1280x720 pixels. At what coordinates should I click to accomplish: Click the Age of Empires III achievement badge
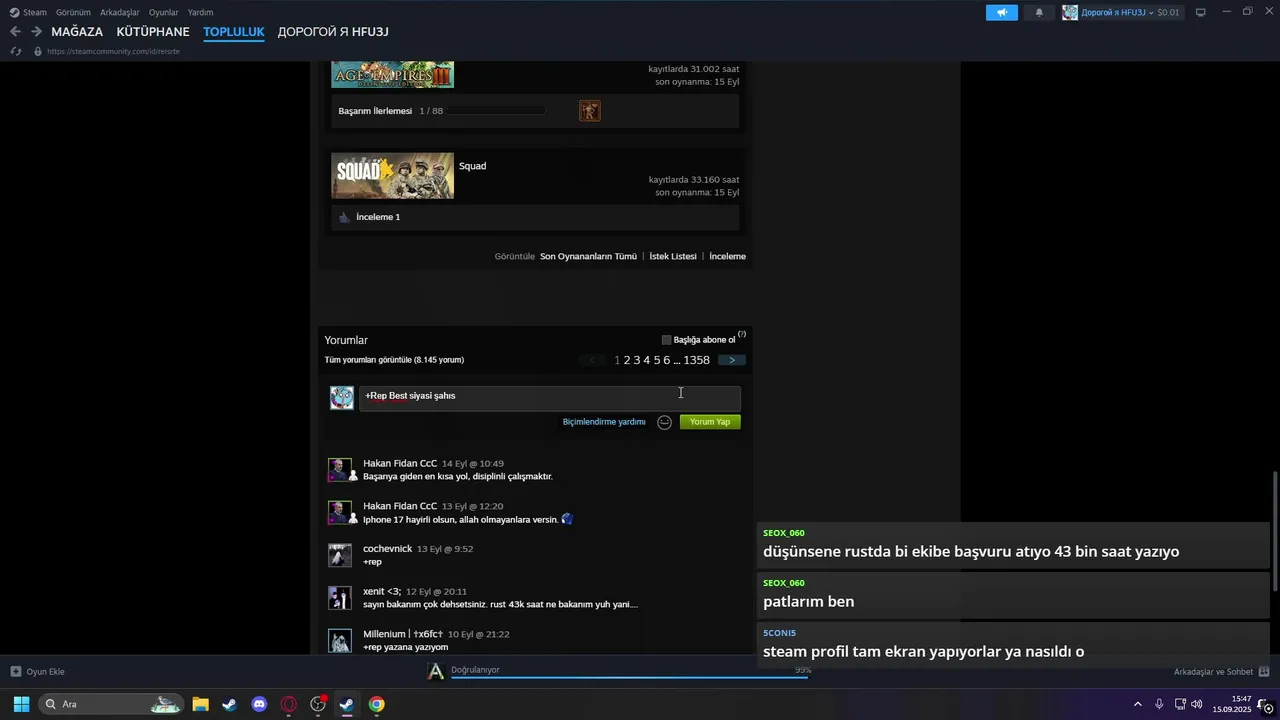click(590, 111)
